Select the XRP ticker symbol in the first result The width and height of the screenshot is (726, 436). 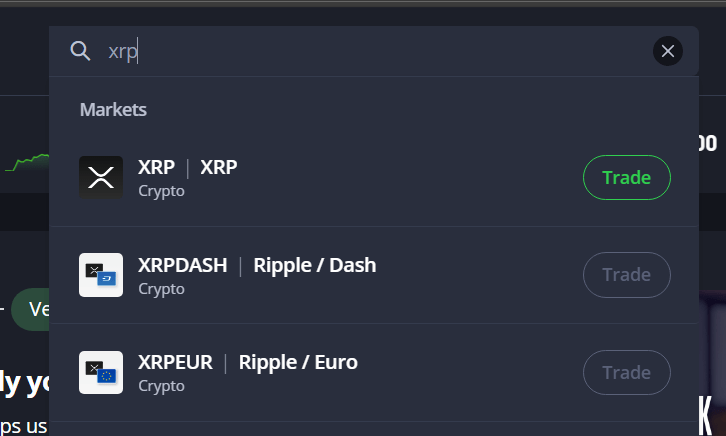156,167
